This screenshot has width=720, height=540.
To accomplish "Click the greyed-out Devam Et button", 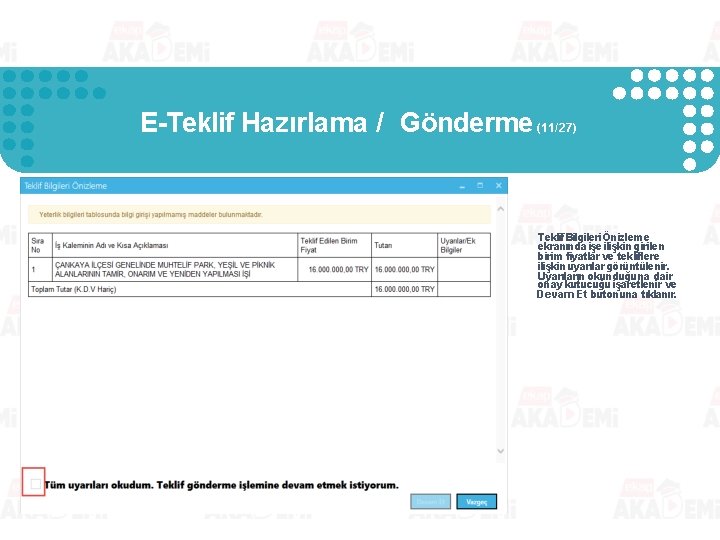I will click(430, 502).
